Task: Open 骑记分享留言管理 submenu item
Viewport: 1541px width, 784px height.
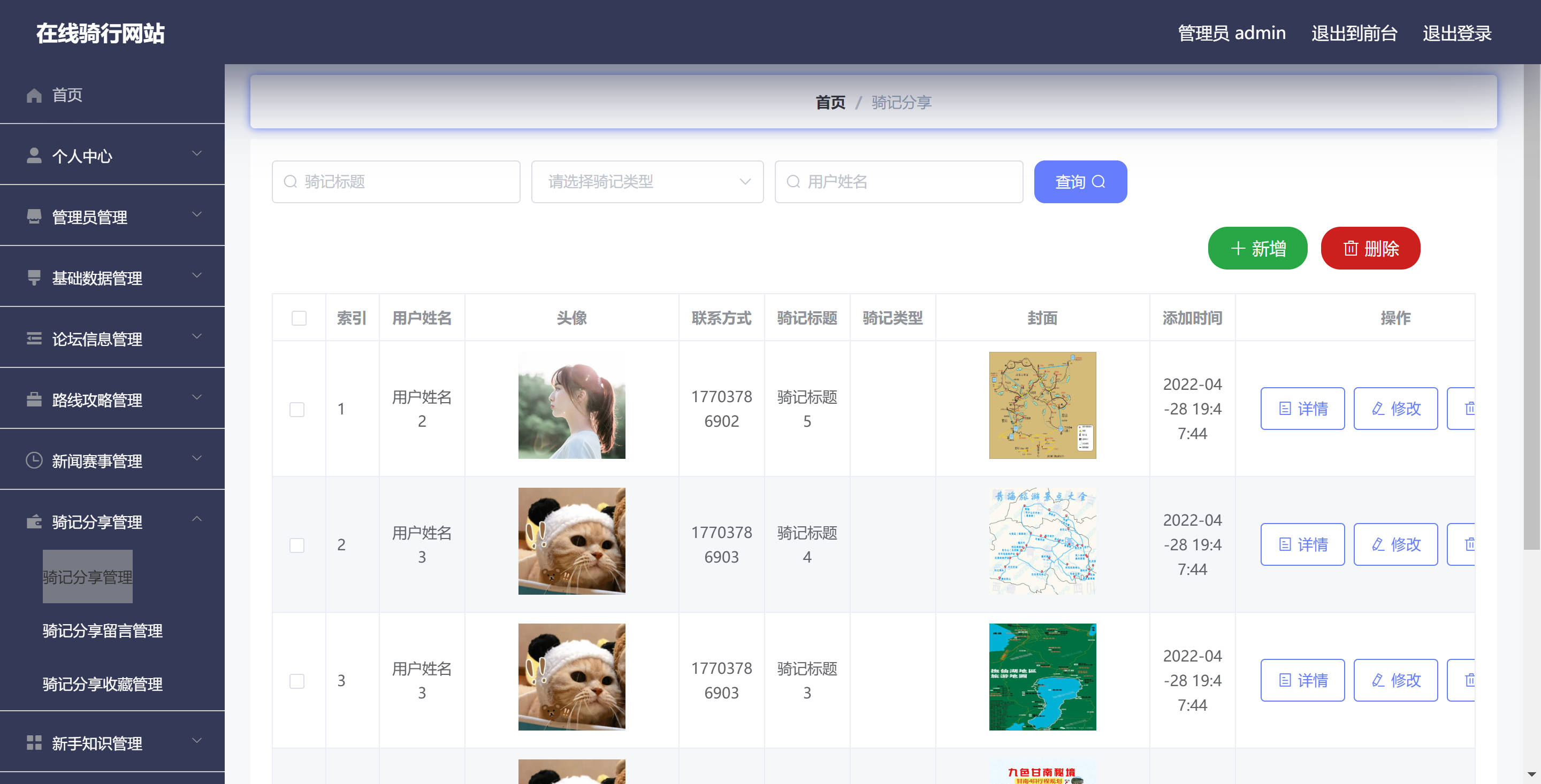Action: (x=102, y=631)
